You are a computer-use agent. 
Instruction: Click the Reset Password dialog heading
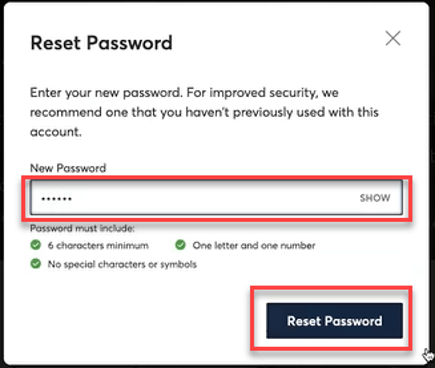tap(101, 43)
